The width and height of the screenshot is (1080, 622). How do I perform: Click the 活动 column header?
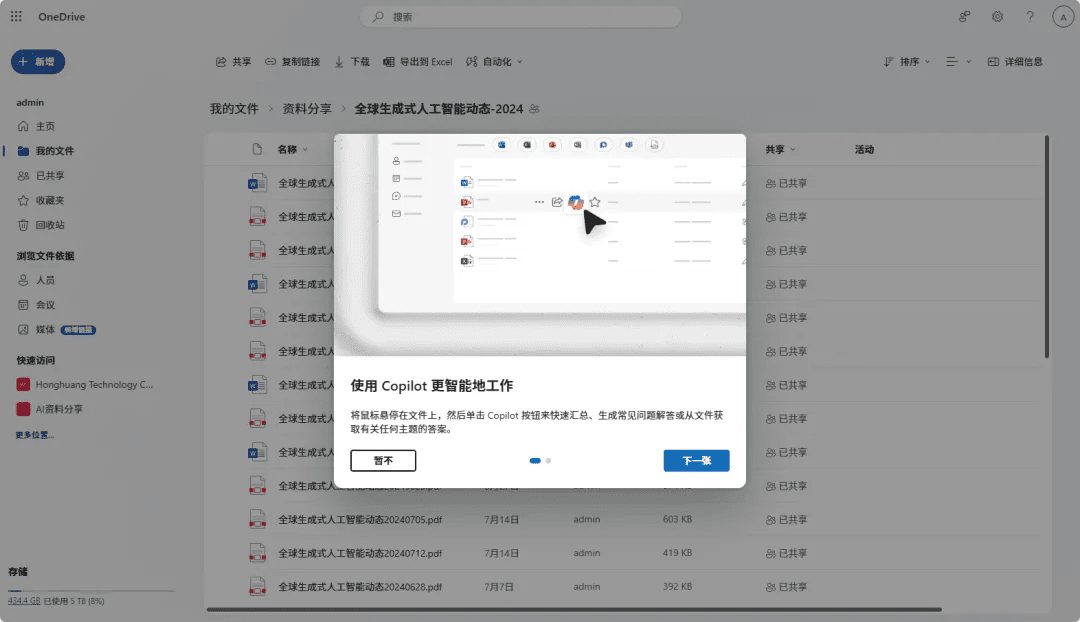point(864,149)
